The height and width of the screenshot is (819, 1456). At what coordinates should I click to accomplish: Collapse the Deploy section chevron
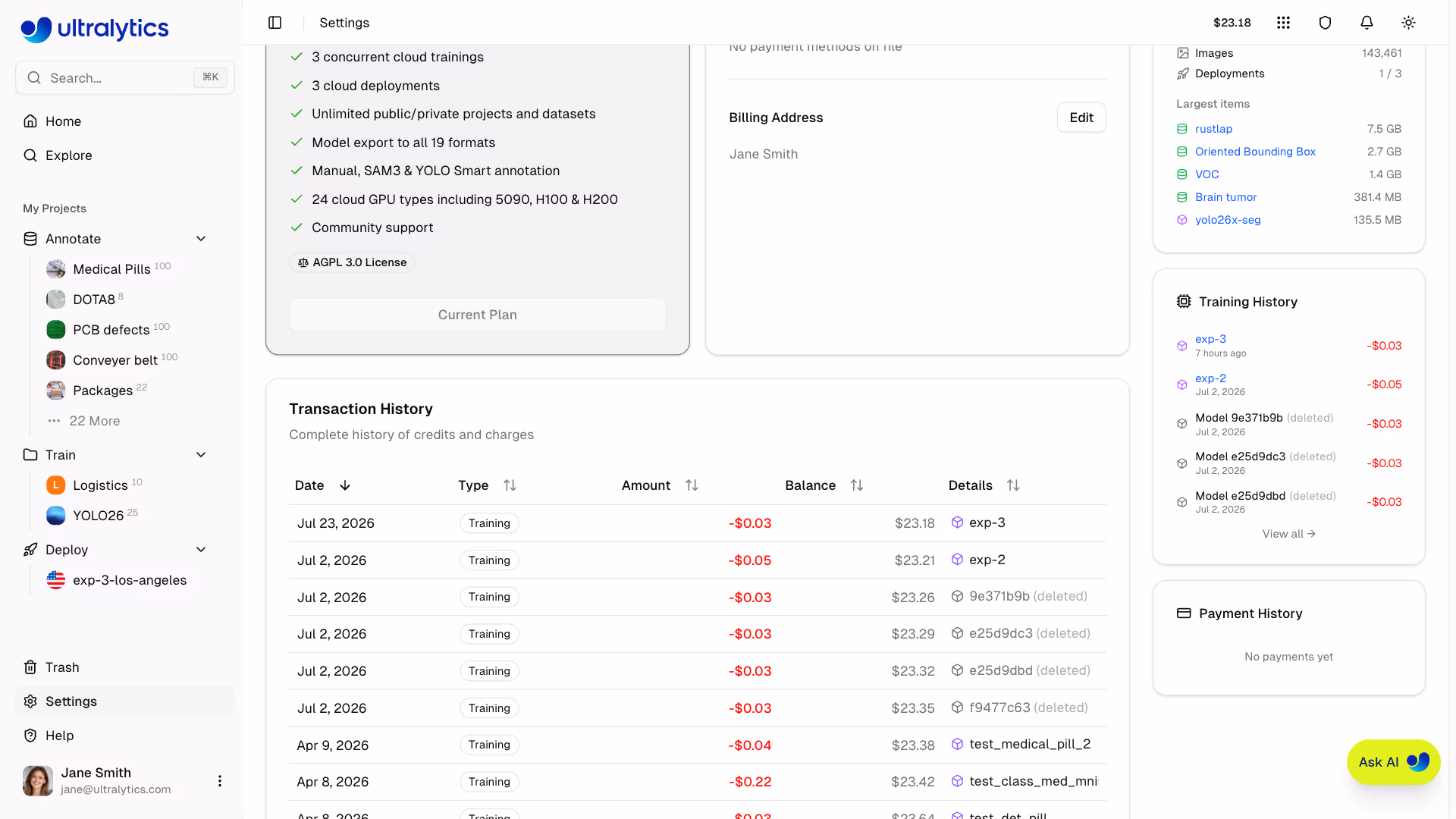tap(201, 550)
